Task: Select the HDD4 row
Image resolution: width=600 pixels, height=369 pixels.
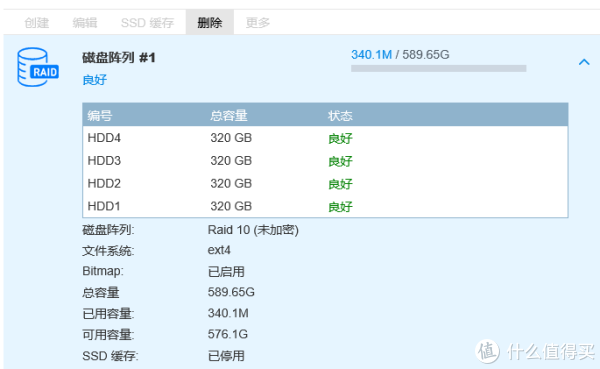Action: pyautogui.click(x=325, y=138)
